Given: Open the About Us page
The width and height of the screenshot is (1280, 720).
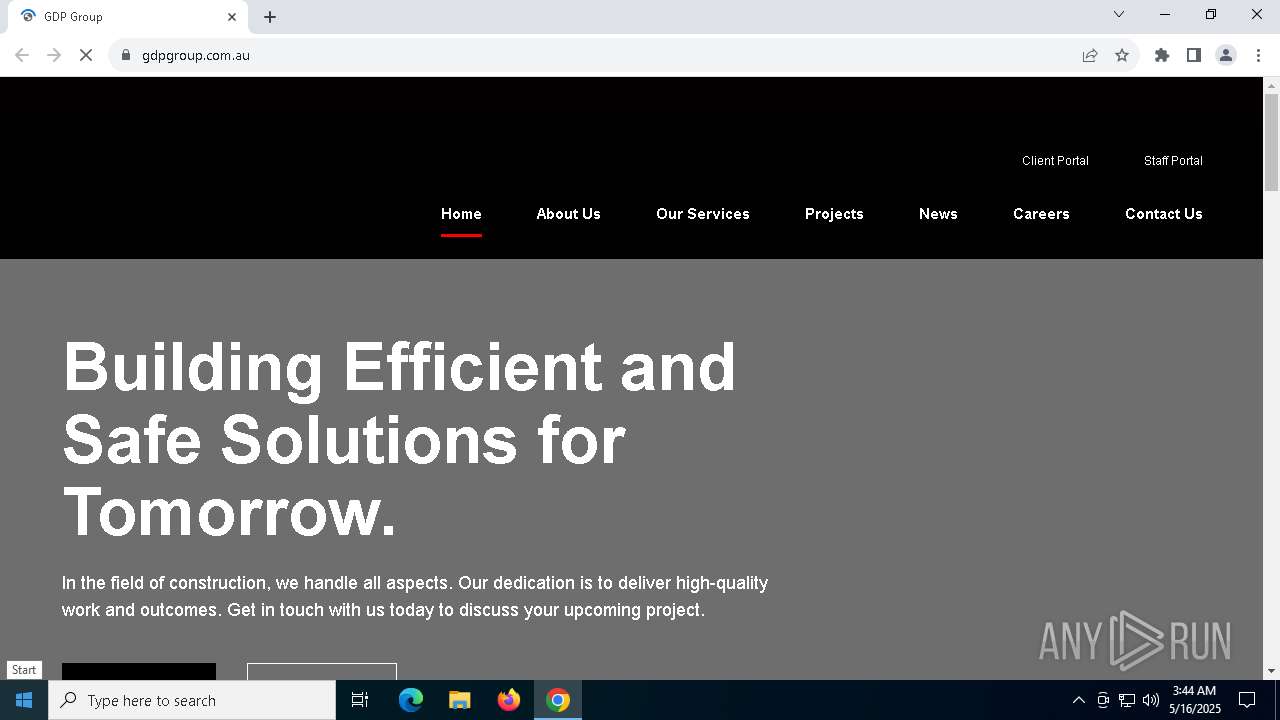Looking at the screenshot, I should click(568, 214).
